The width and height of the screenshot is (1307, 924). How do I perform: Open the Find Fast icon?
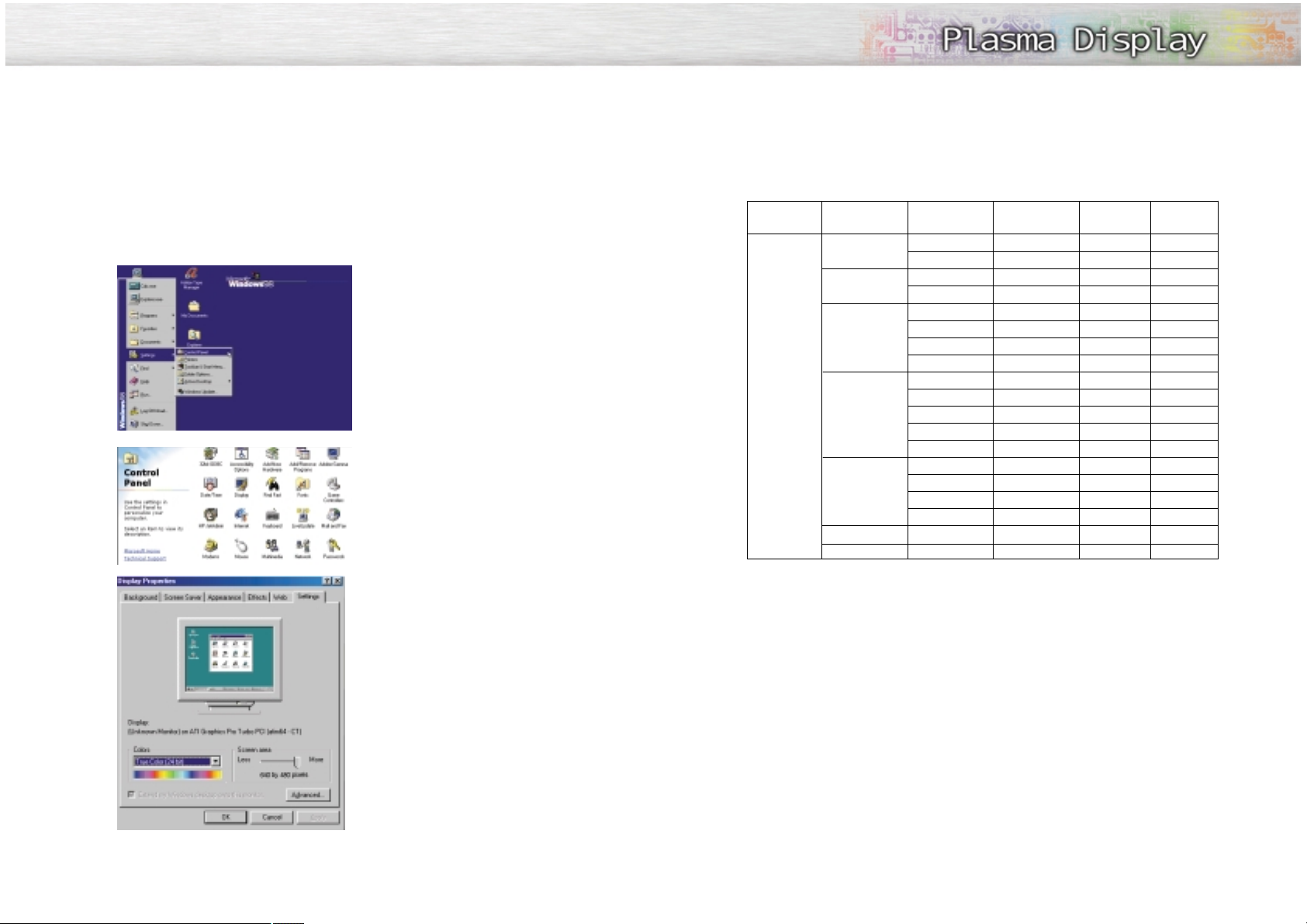(272, 487)
